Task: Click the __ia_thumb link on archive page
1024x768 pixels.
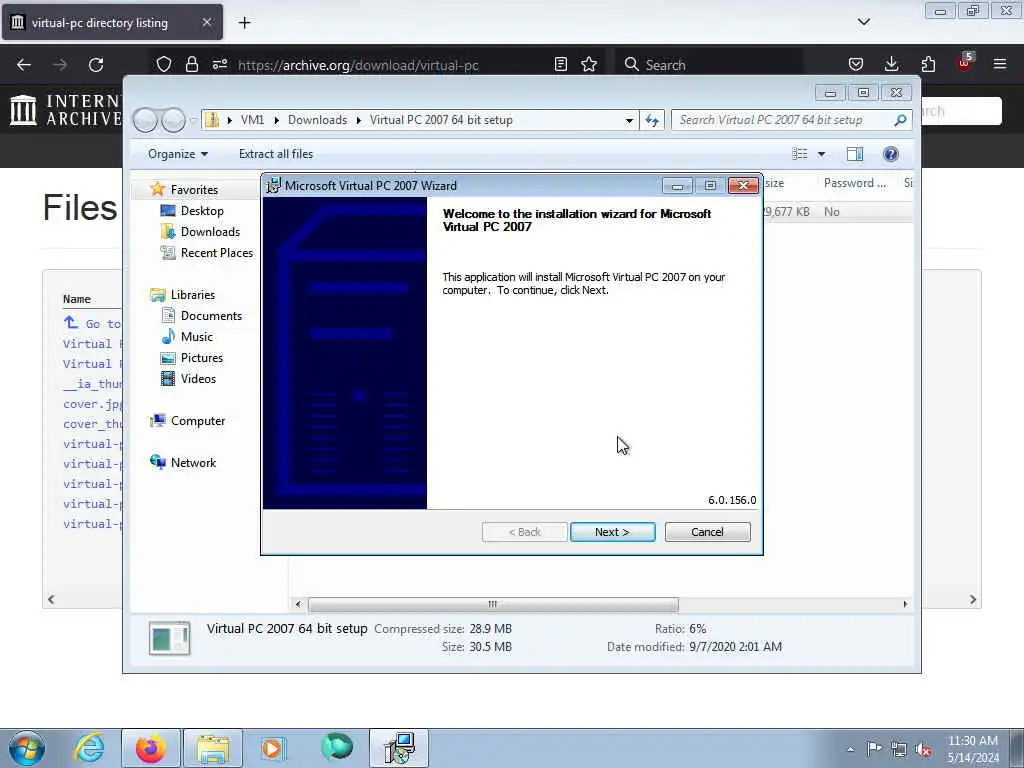Action: (x=92, y=384)
